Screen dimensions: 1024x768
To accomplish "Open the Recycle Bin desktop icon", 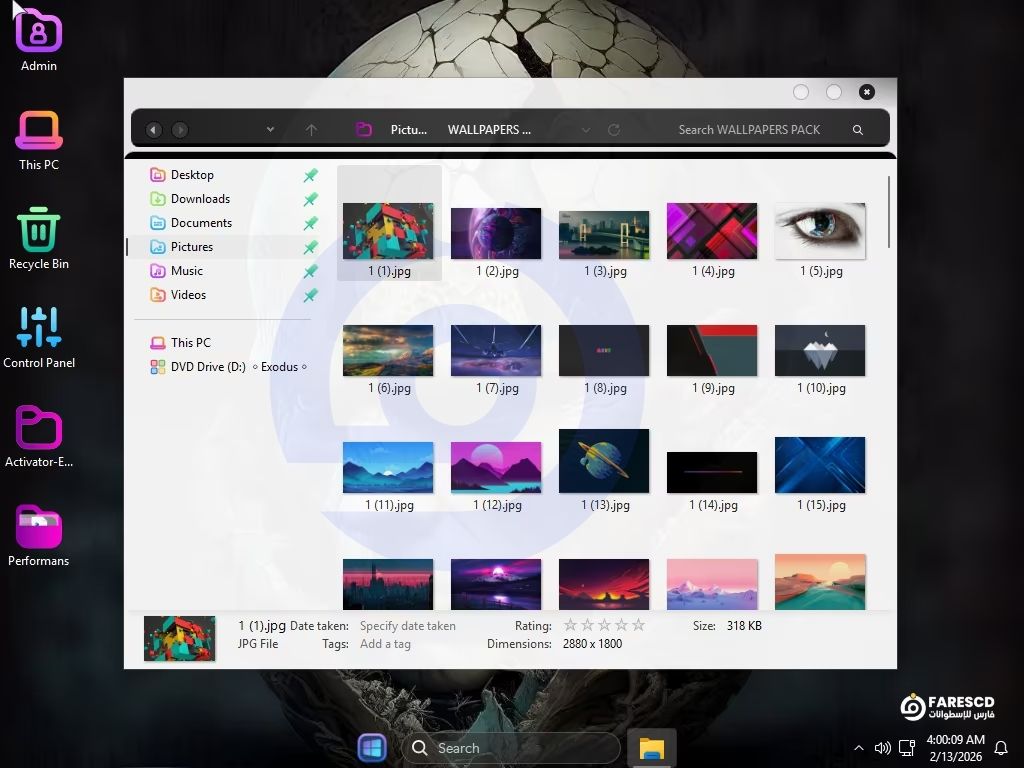I will (x=38, y=229).
